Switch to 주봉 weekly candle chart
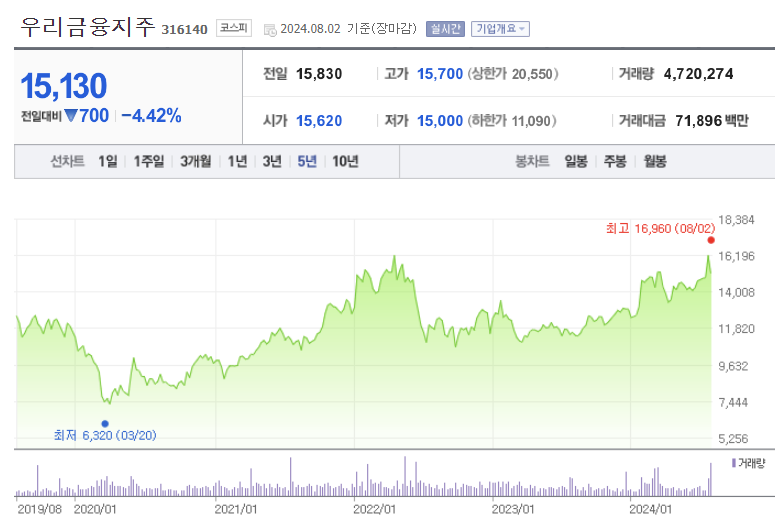 coord(615,161)
